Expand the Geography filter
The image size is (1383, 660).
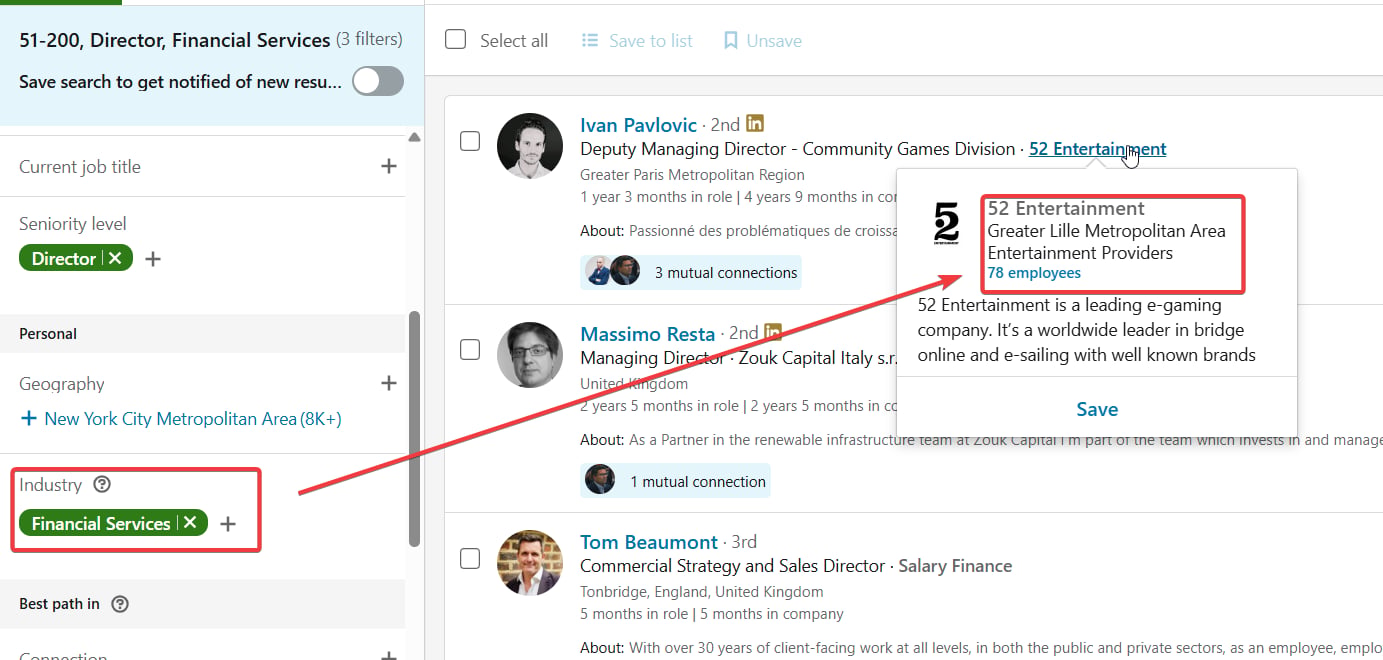389,383
